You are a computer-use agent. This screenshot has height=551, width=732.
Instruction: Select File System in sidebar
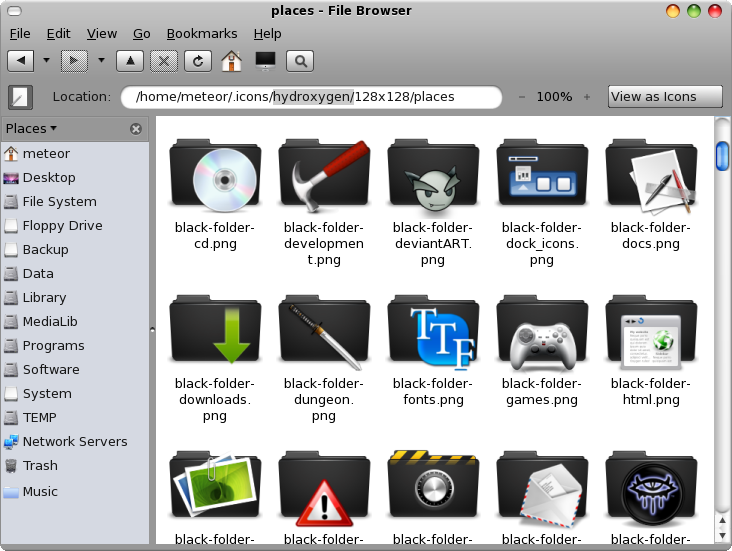click(x=75, y=201)
